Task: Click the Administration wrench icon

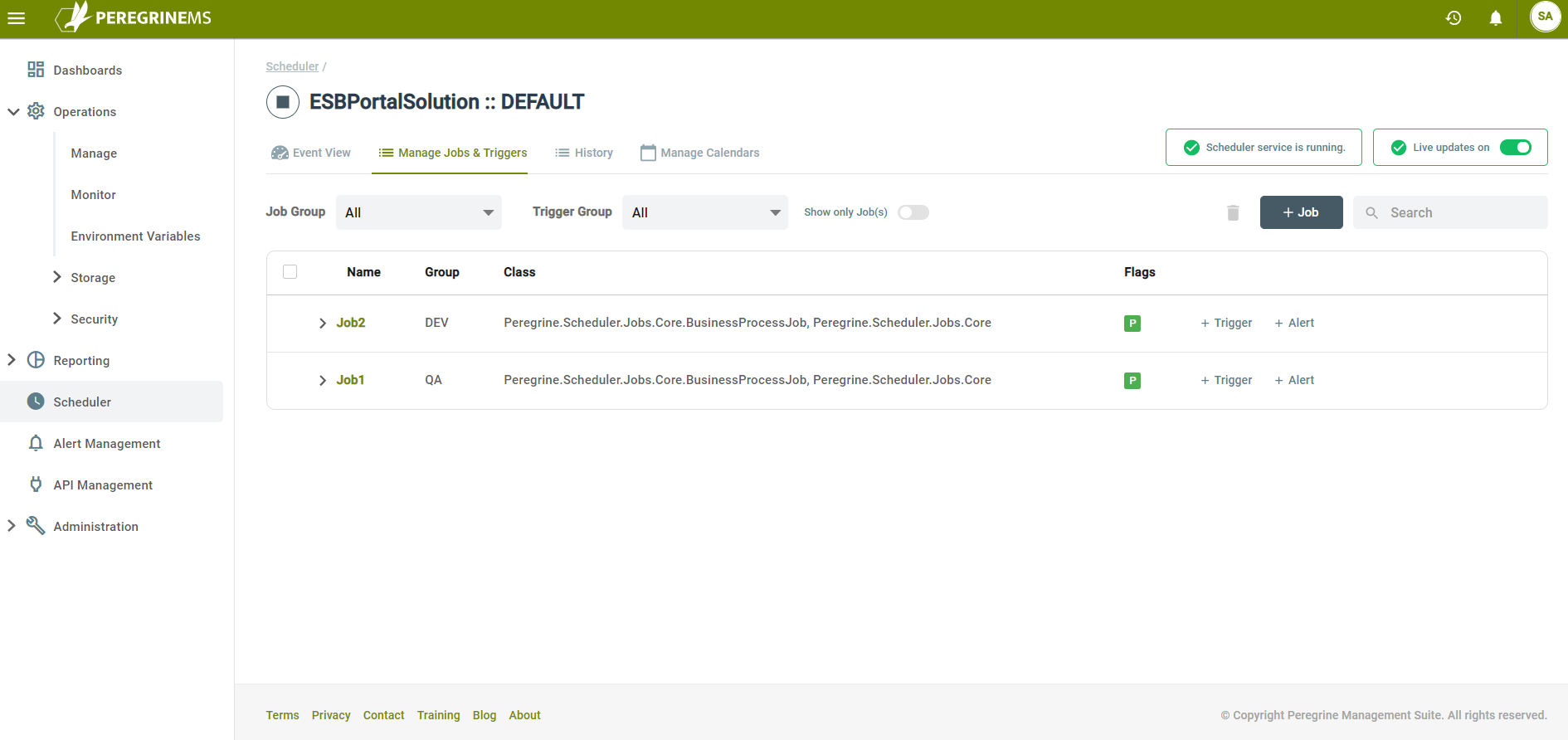Action: pyautogui.click(x=36, y=526)
